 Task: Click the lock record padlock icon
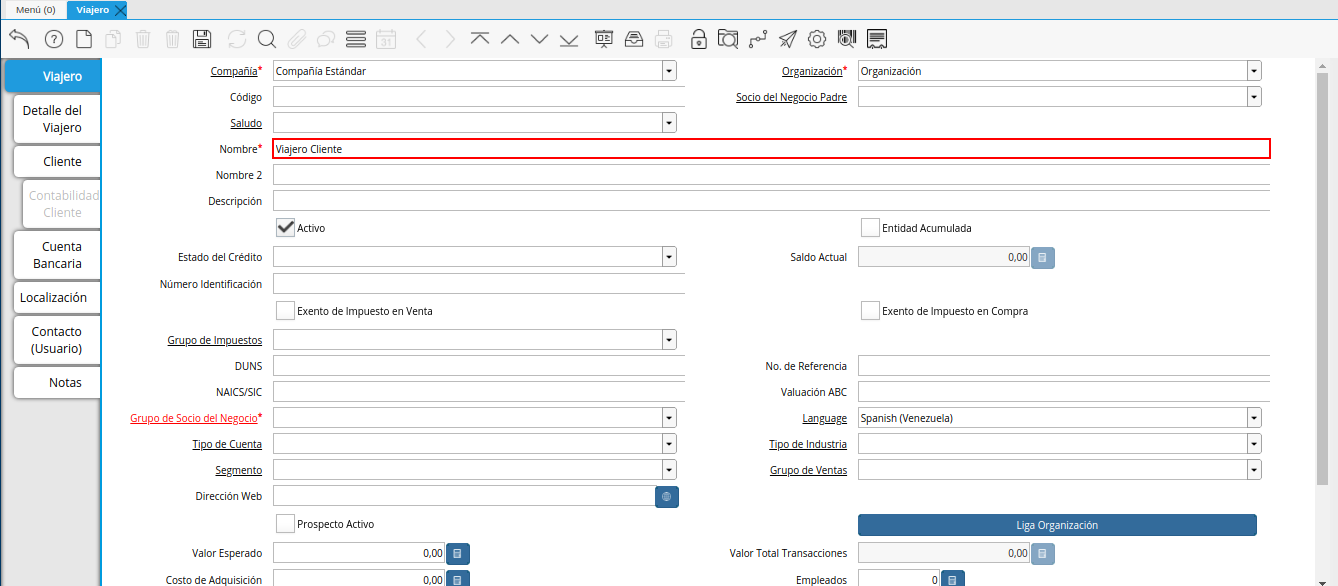[x=698, y=39]
